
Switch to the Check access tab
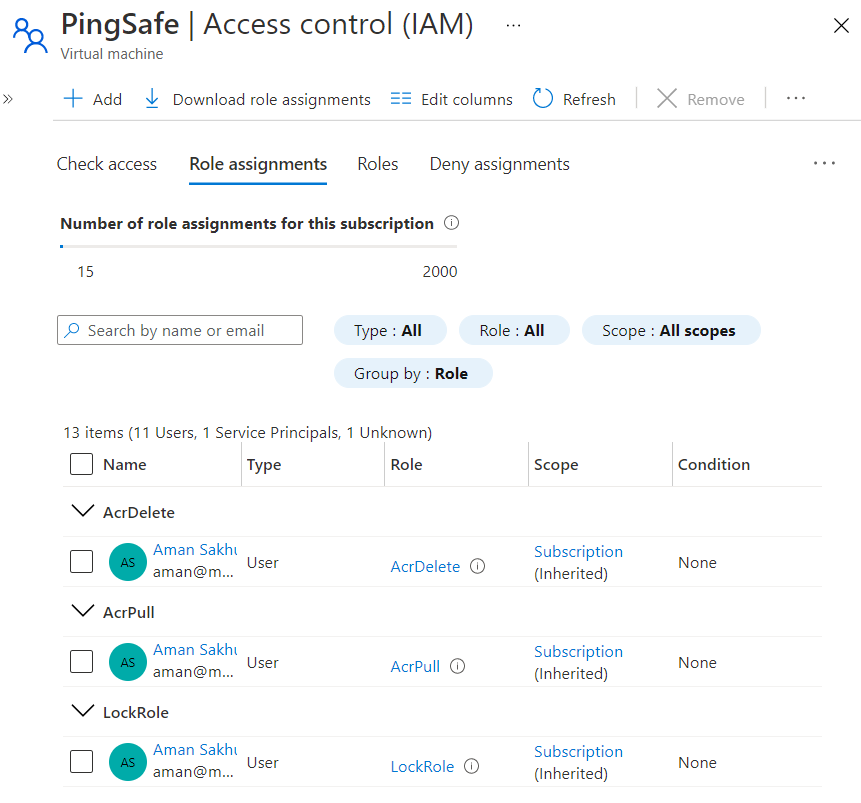[x=106, y=164]
